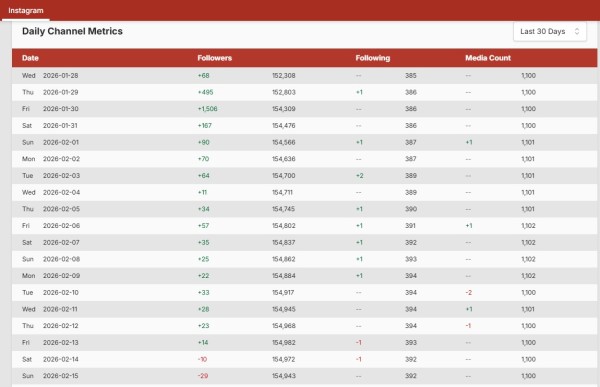Click the follower total 154,802
This screenshot has width=600, height=387.
tap(284, 226)
